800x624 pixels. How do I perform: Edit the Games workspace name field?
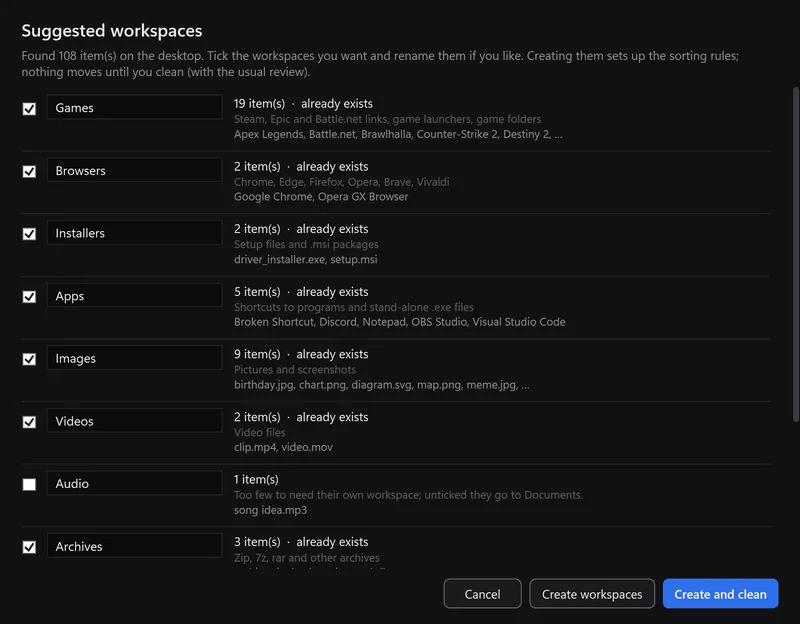(135, 108)
